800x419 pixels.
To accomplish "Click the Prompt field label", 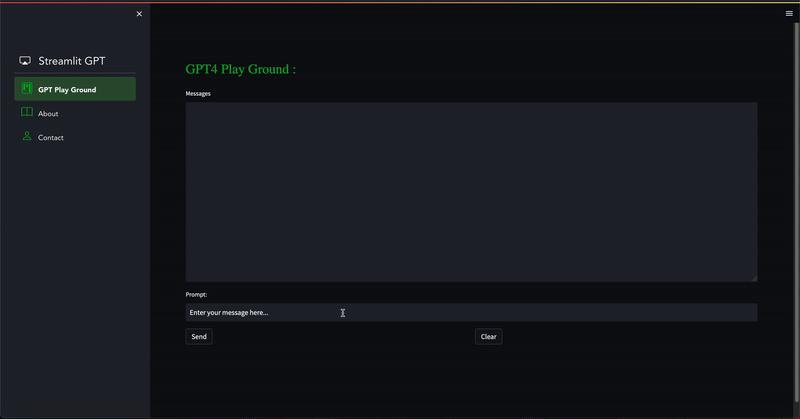I will coord(196,294).
